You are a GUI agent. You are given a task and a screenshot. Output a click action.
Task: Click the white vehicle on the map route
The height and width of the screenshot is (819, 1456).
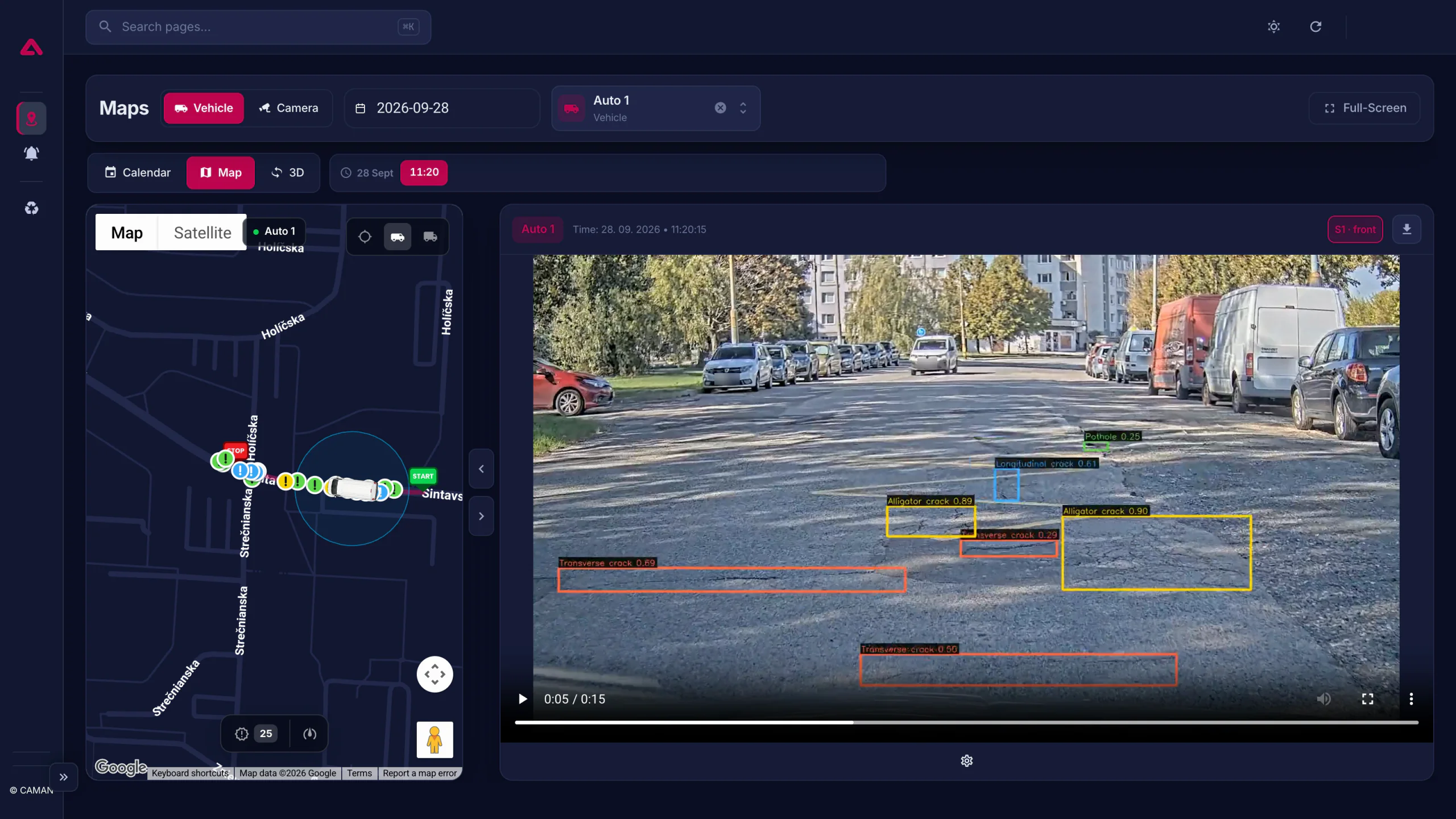[x=354, y=489]
